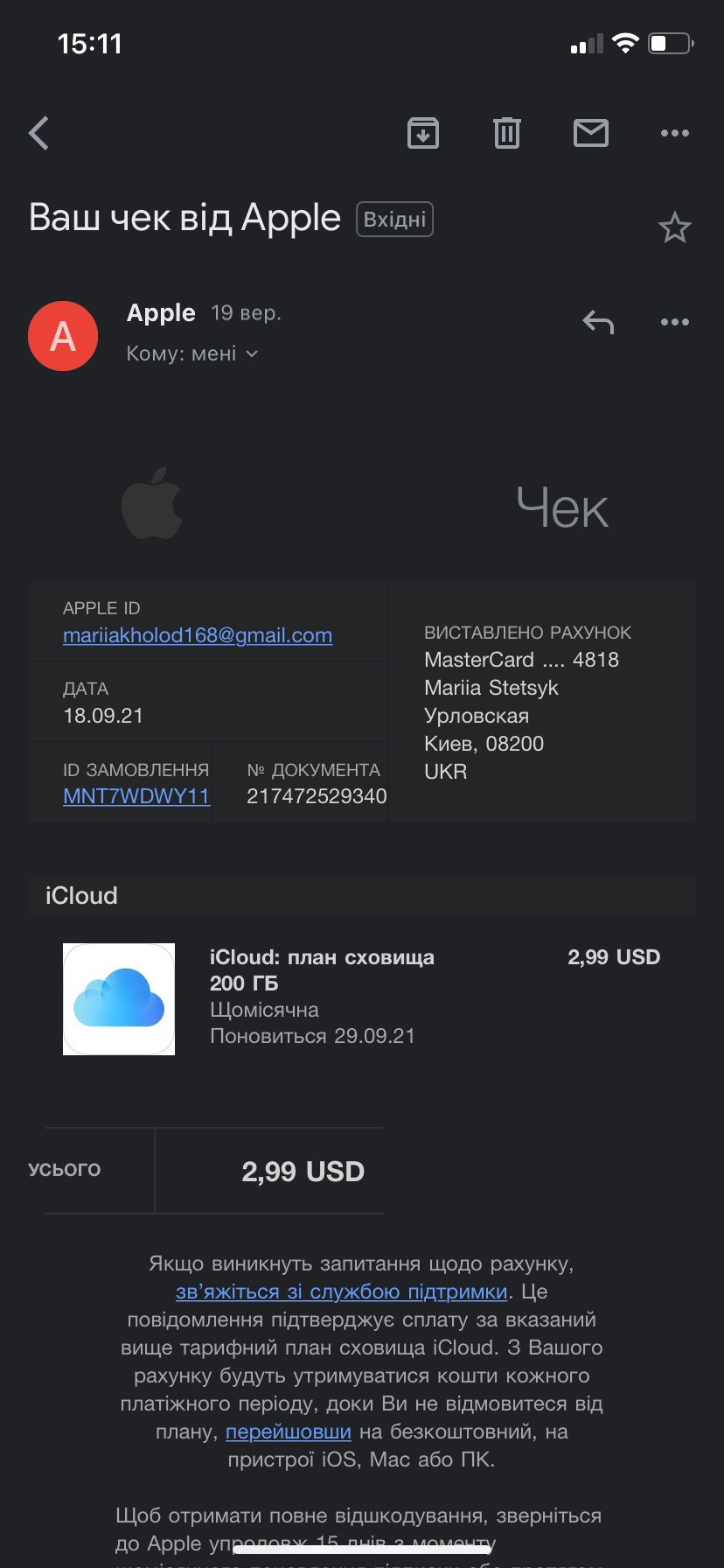The image size is (724, 1568).
Task: Open the mariiakholod168@gmail.com Apple ID link
Action: pos(198,635)
